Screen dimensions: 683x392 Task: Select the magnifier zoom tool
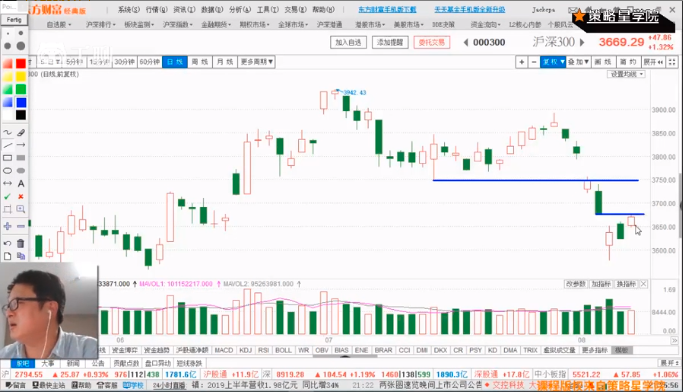[20, 209]
